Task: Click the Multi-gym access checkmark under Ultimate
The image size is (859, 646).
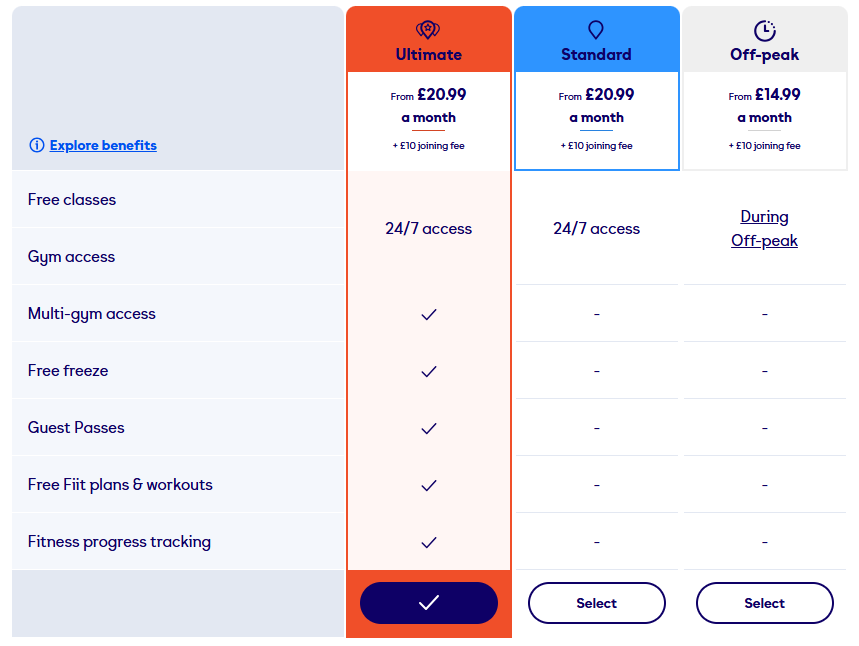Action: [x=428, y=314]
